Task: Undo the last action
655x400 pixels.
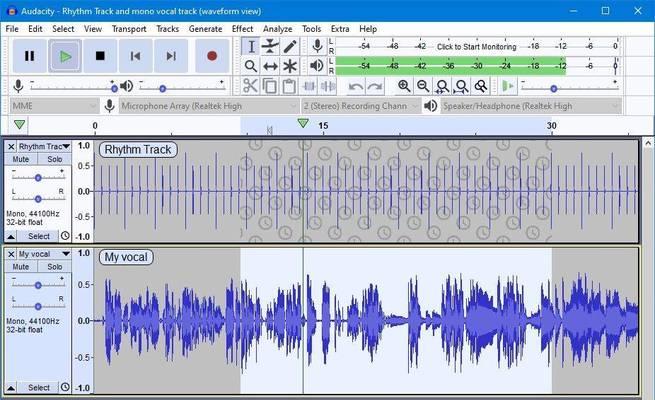Action: (355, 86)
